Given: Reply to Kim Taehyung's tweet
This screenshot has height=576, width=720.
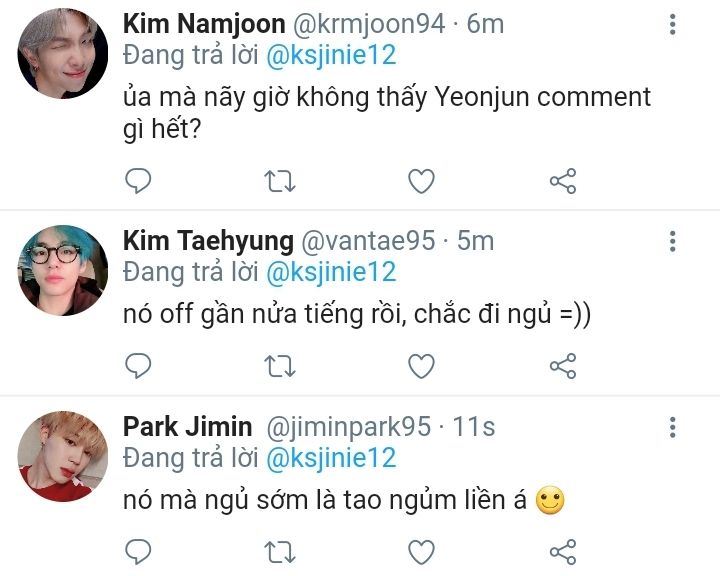Looking at the screenshot, I should 138,366.
